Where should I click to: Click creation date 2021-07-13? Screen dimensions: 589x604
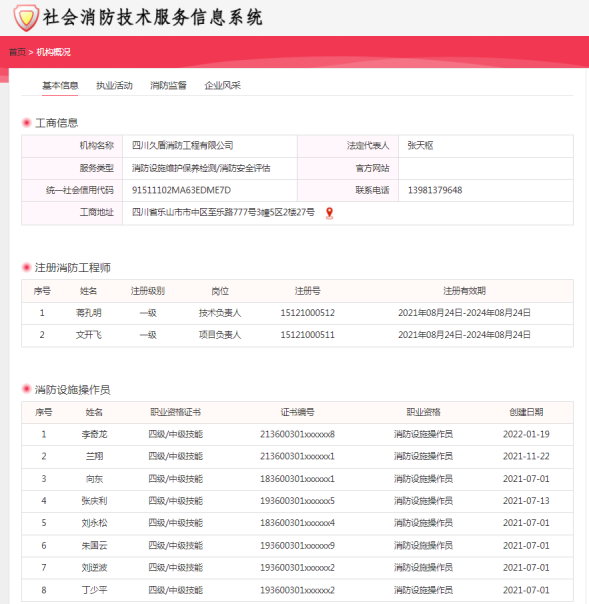pyautogui.click(x=526, y=501)
